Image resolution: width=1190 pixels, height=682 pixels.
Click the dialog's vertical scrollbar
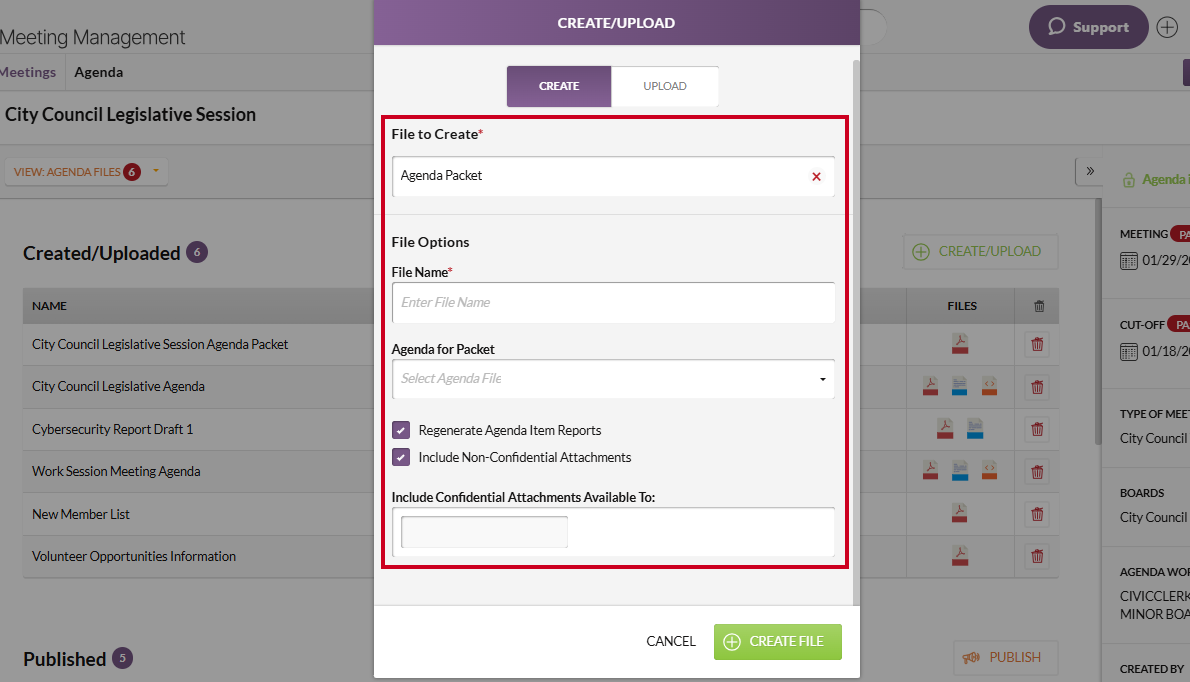tap(856, 332)
